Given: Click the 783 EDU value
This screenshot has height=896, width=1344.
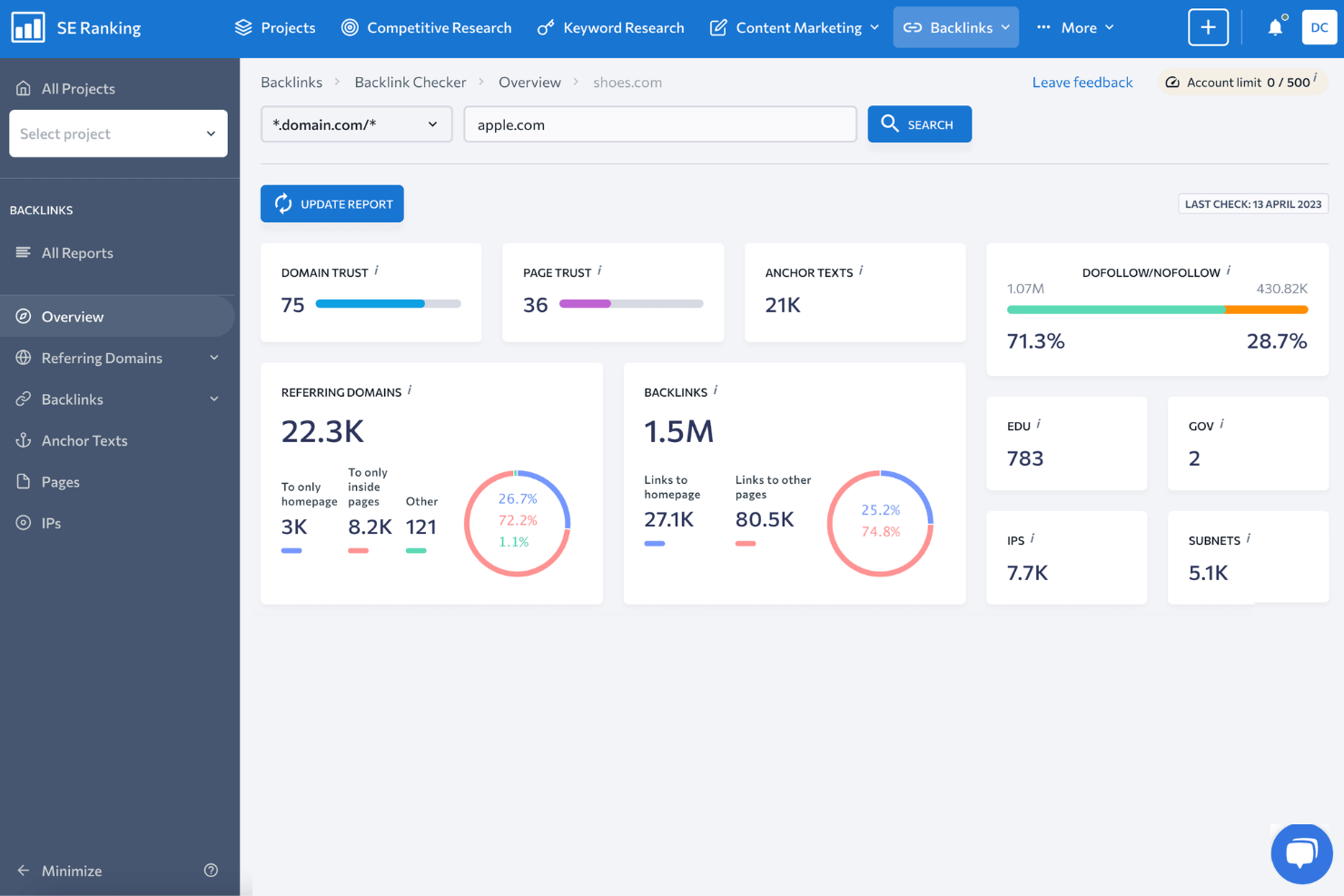Looking at the screenshot, I should (1025, 458).
